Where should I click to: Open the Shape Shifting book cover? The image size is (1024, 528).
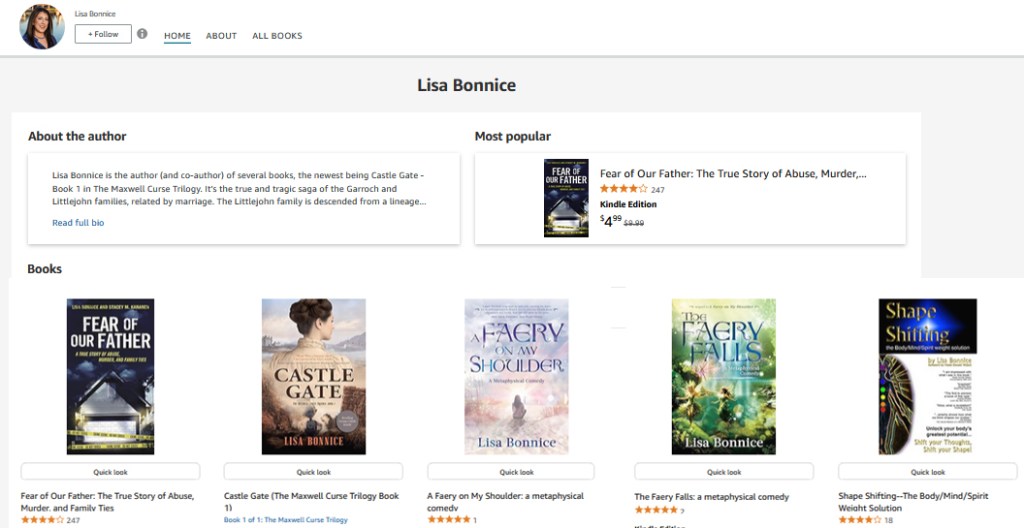(x=926, y=376)
